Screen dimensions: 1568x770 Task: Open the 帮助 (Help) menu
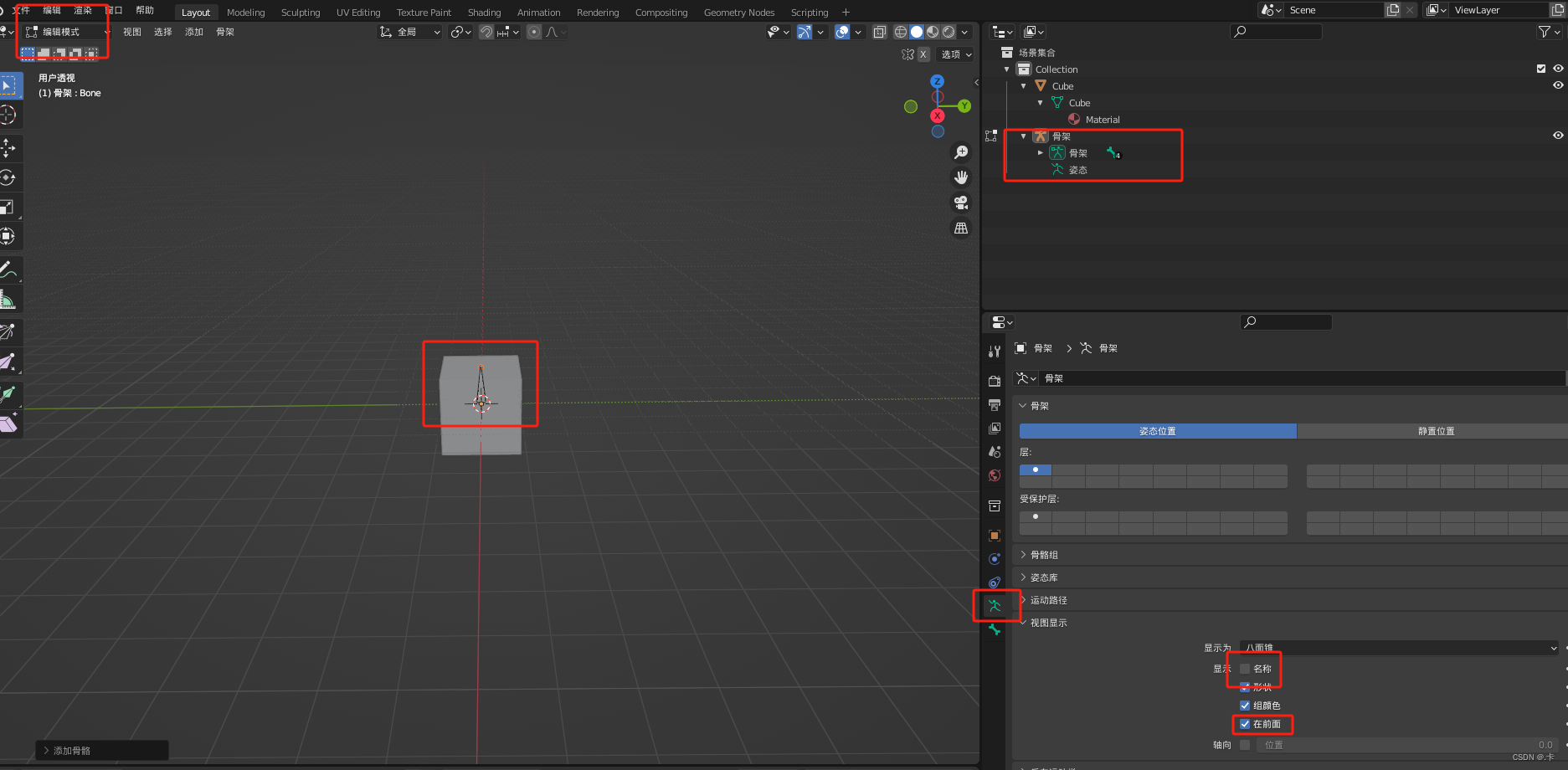click(145, 10)
